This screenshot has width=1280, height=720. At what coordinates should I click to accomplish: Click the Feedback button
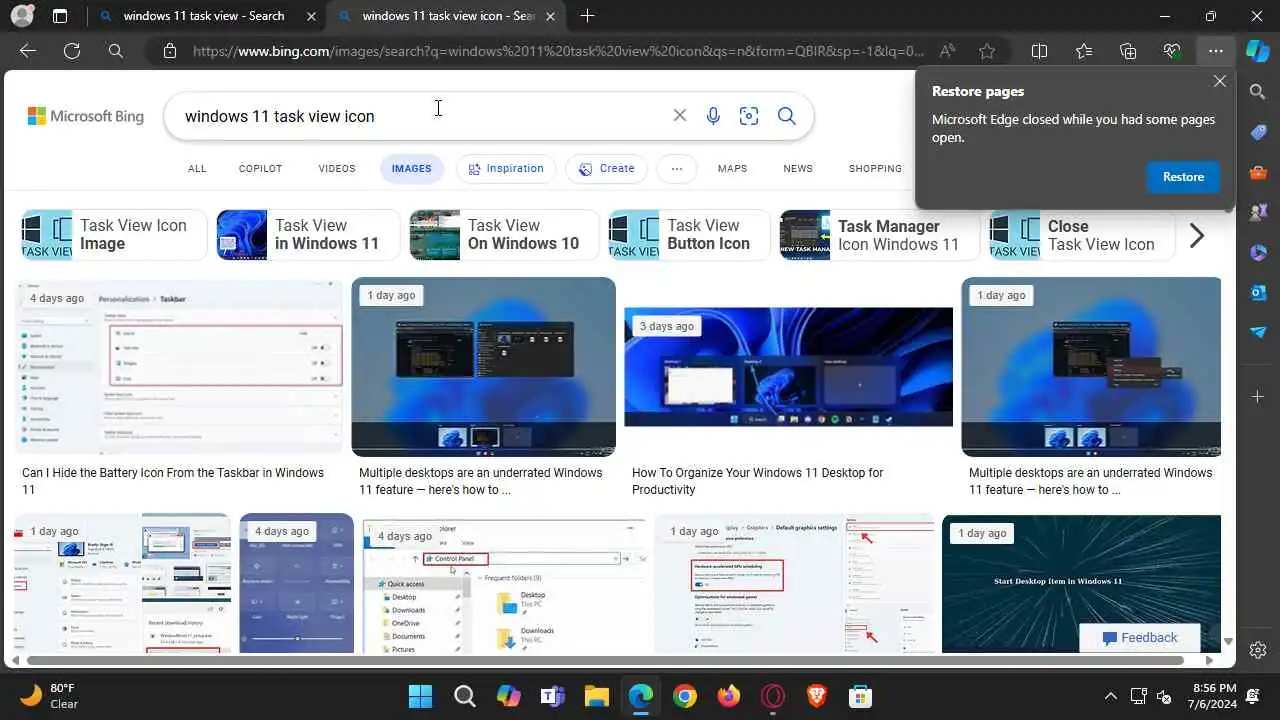click(x=1140, y=638)
